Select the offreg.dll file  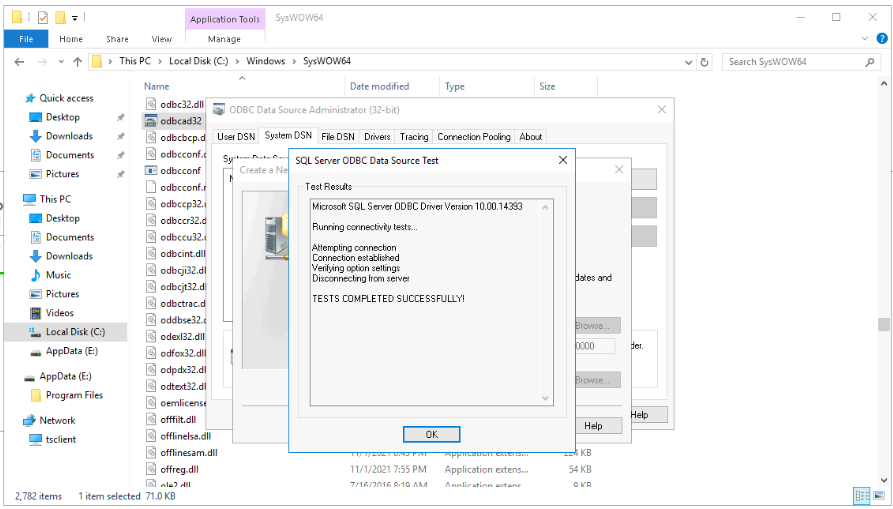coord(179,469)
